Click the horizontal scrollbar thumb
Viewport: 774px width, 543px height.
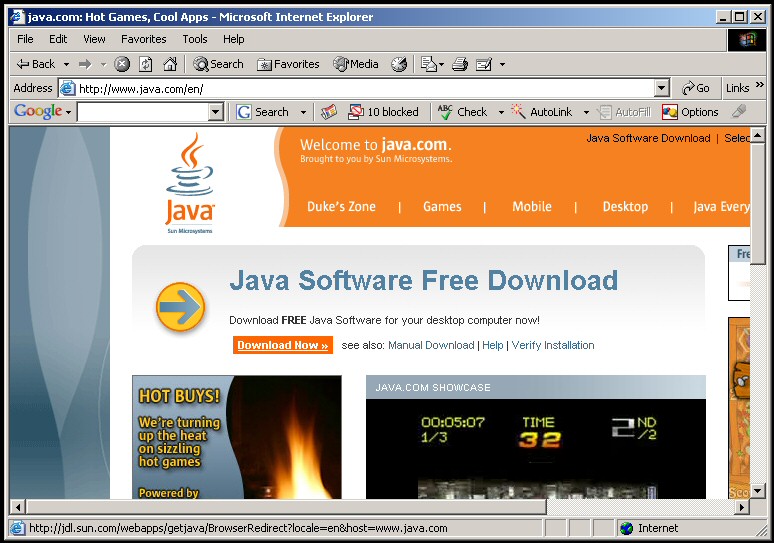click(286, 506)
